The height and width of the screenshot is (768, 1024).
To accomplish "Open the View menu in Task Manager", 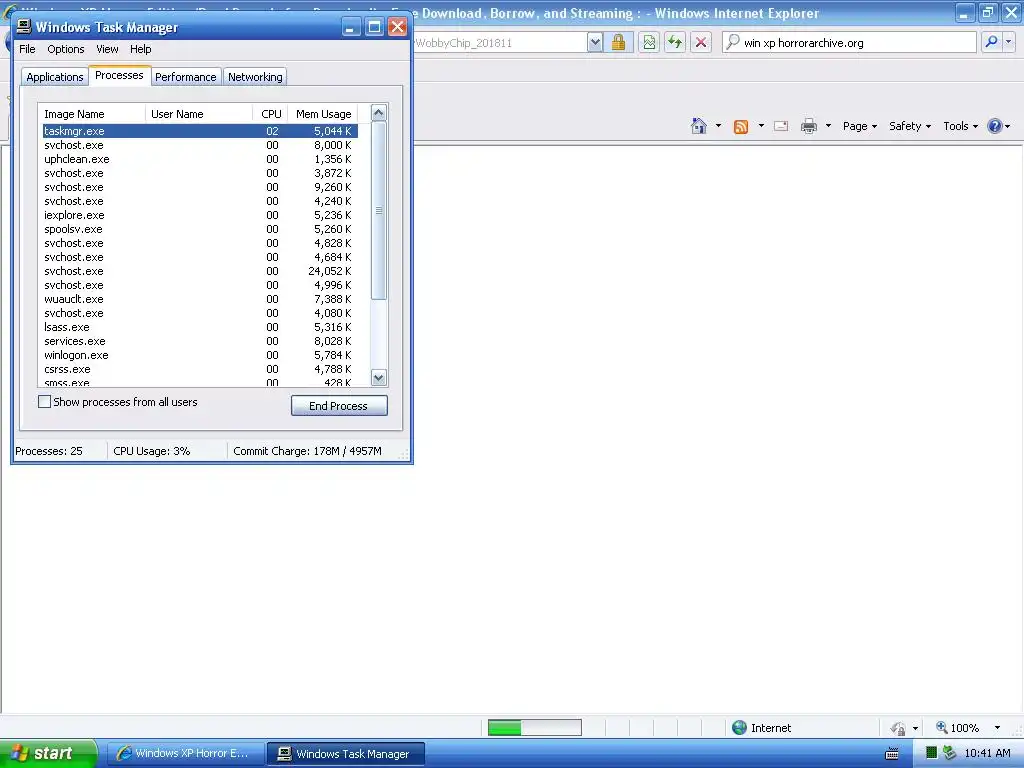I will [107, 49].
